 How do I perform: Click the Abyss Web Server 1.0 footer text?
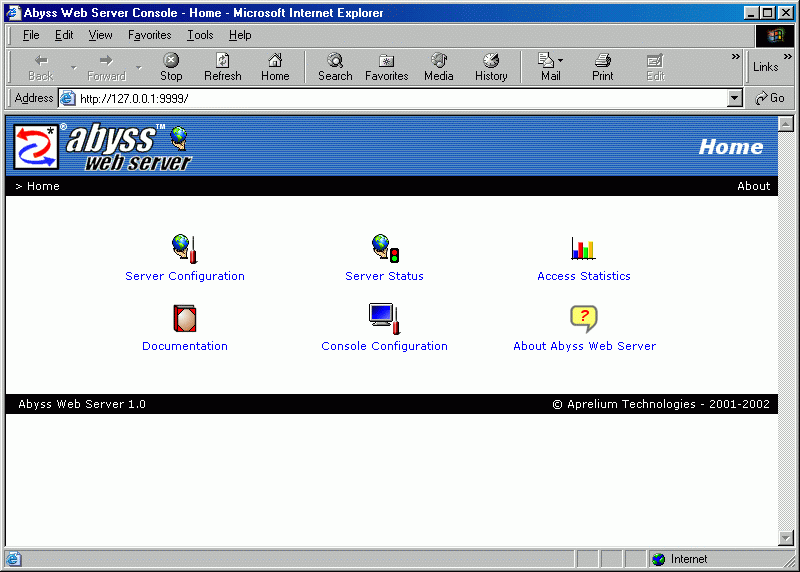pos(82,404)
